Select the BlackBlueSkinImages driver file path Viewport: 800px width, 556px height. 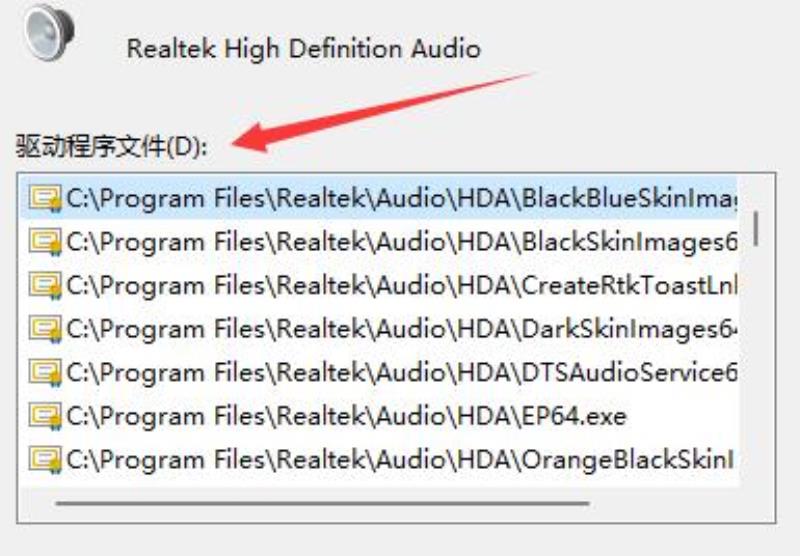point(381,198)
